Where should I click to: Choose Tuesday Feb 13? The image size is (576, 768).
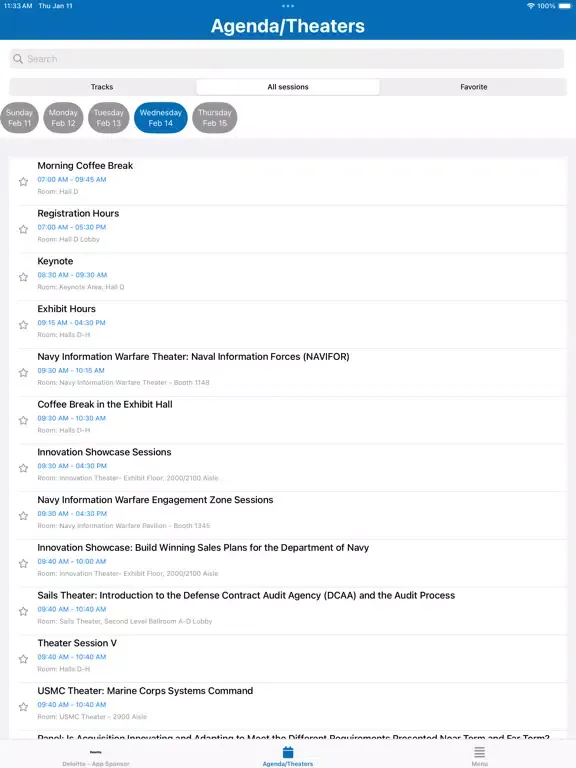(109, 118)
